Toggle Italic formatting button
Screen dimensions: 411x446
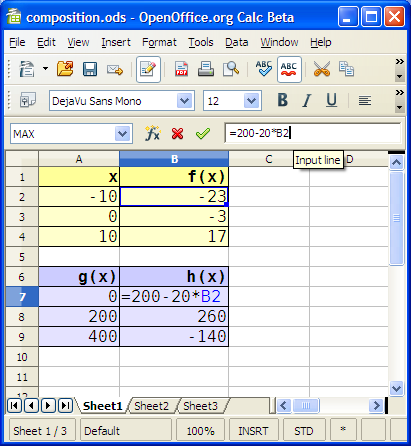pos(307,100)
